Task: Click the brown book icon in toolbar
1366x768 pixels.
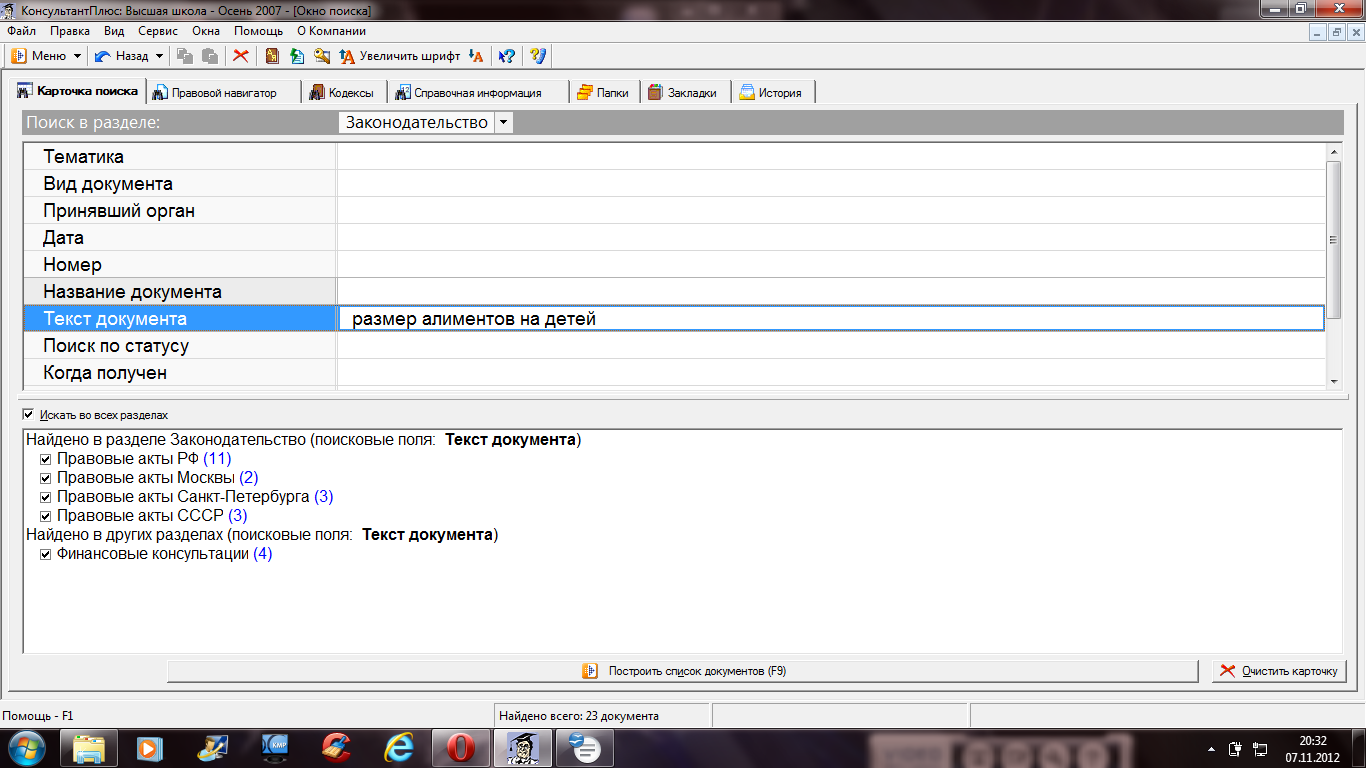Action: click(272, 56)
